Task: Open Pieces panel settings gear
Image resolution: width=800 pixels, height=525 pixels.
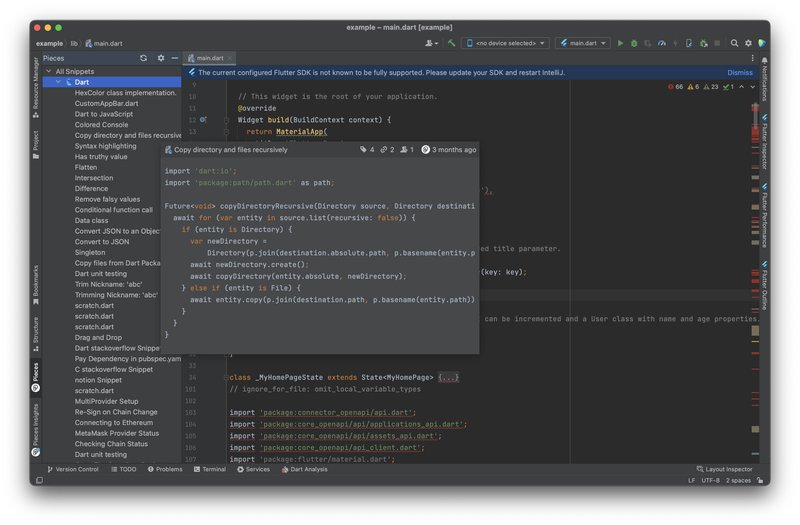Action: [161, 58]
